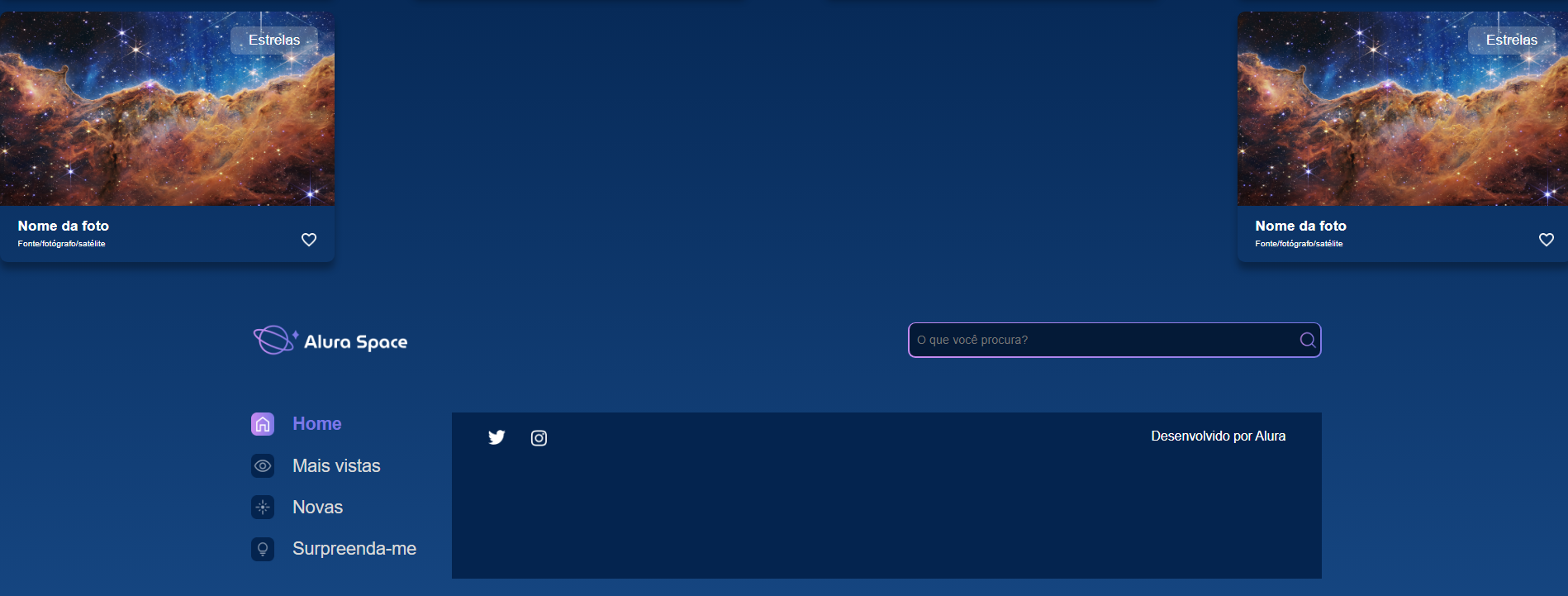Open the Home menu link

point(317,424)
